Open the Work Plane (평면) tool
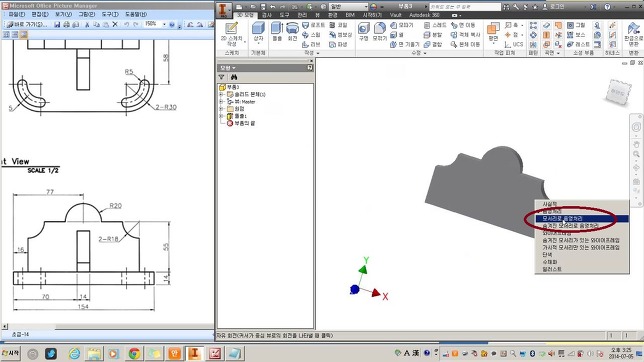Viewport: 644px width, 362px height. click(x=493, y=32)
